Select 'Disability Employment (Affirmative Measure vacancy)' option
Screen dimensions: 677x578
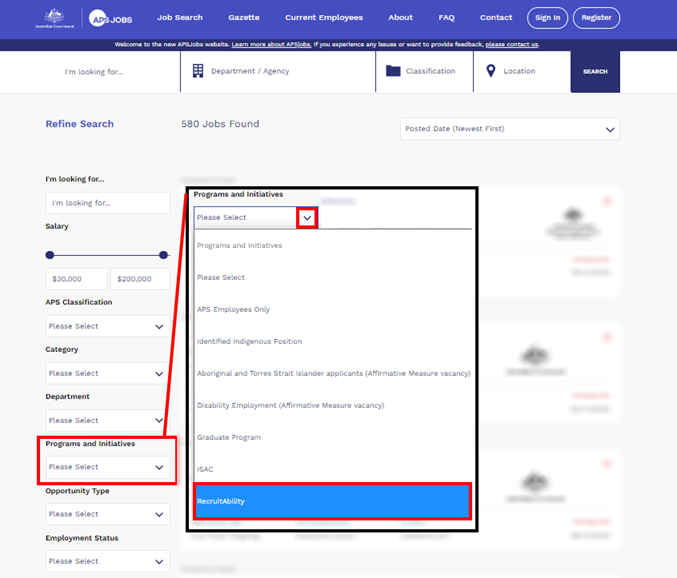pyautogui.click(x=332, y=405)
